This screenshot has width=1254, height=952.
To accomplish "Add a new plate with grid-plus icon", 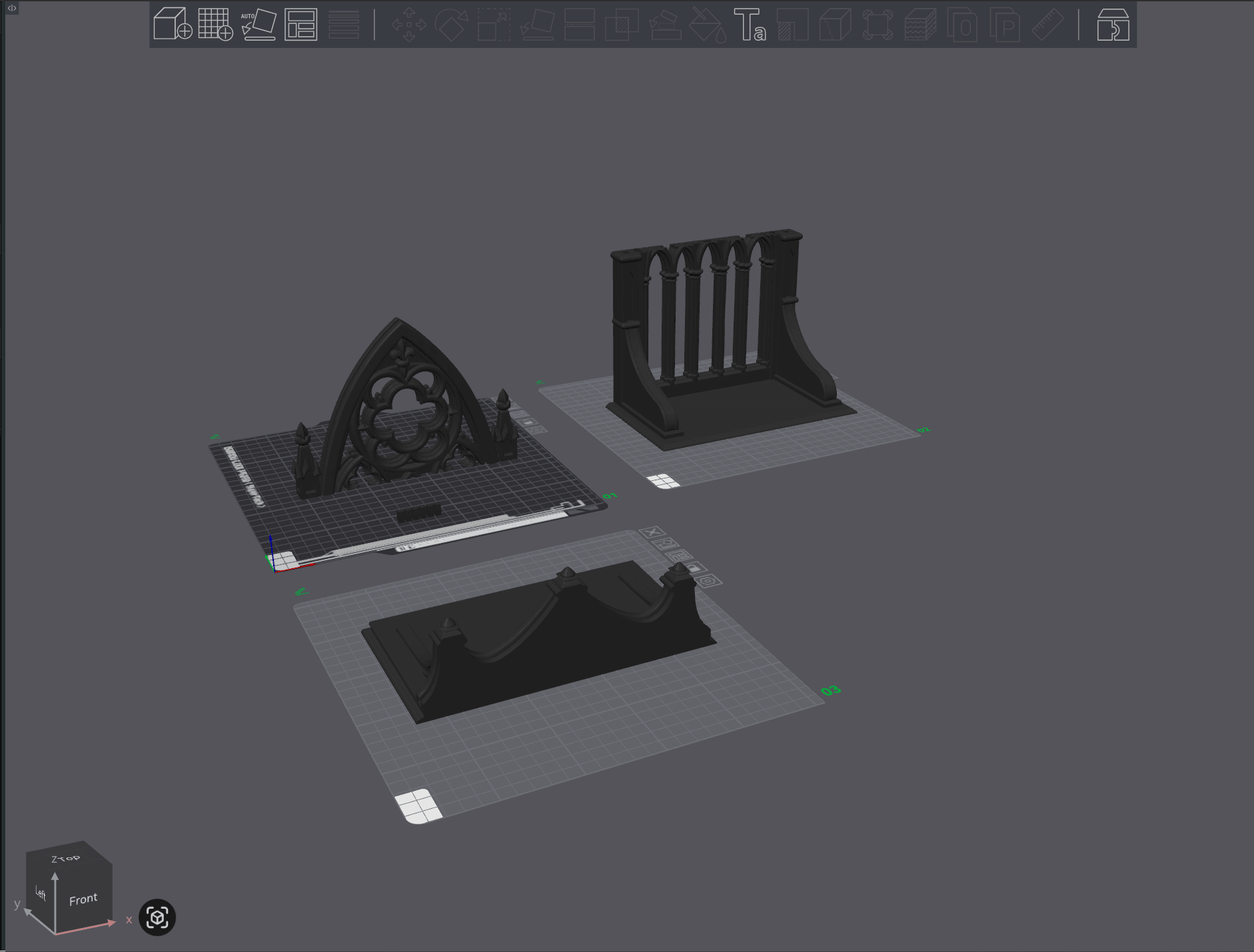I will click(x=215, y=25).
